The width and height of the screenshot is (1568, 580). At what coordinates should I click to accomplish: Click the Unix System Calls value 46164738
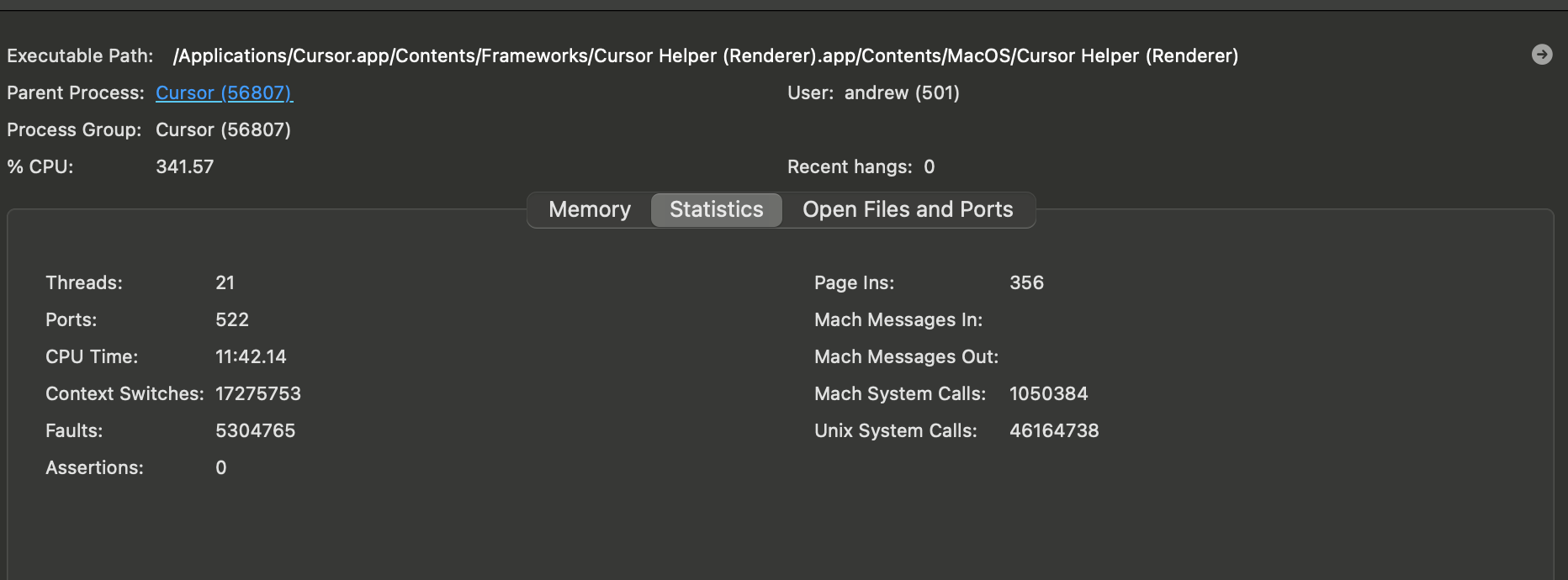tap(1054, 430)
